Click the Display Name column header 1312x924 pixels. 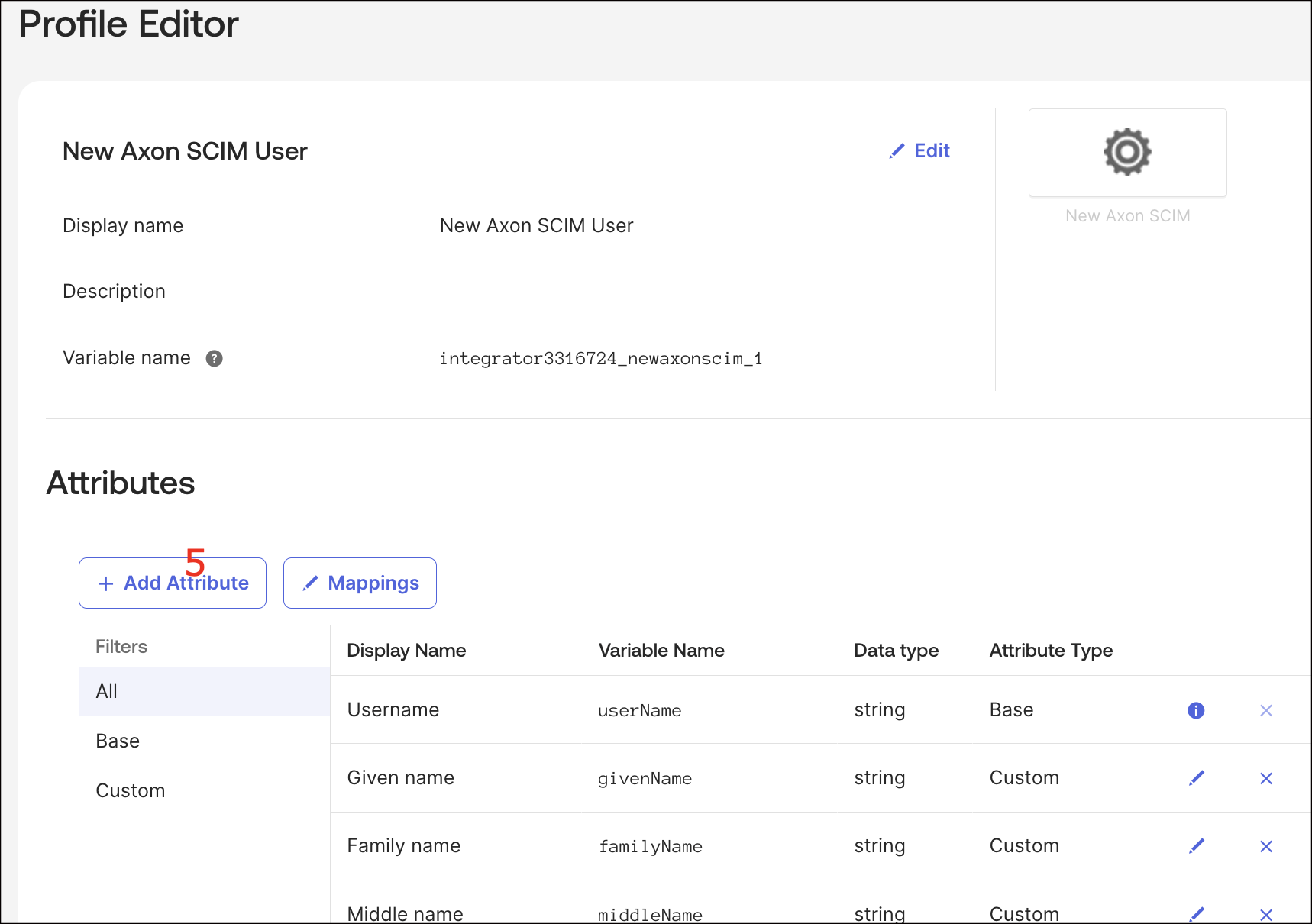point(406,651)
